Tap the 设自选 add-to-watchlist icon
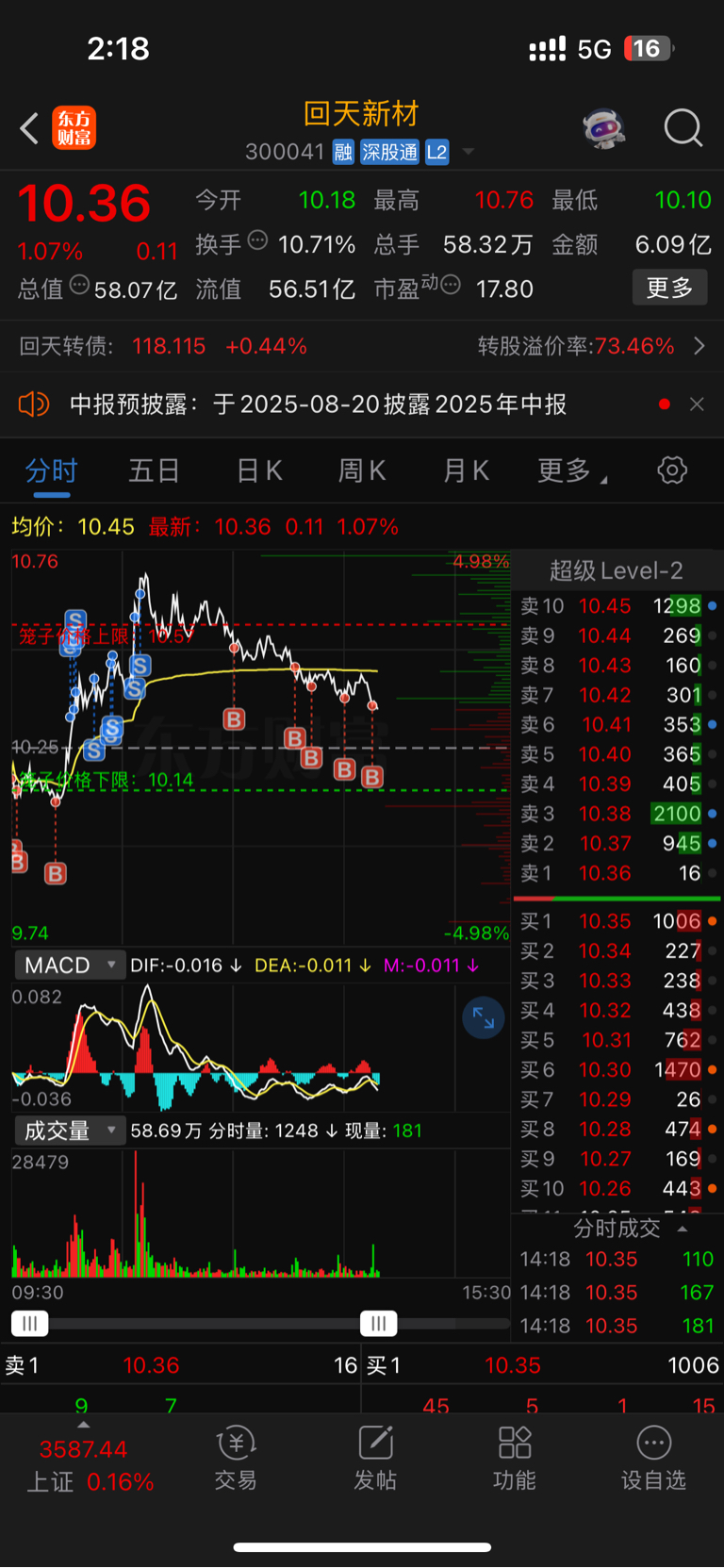724x1568 pixels. [x=653, y=1459]
